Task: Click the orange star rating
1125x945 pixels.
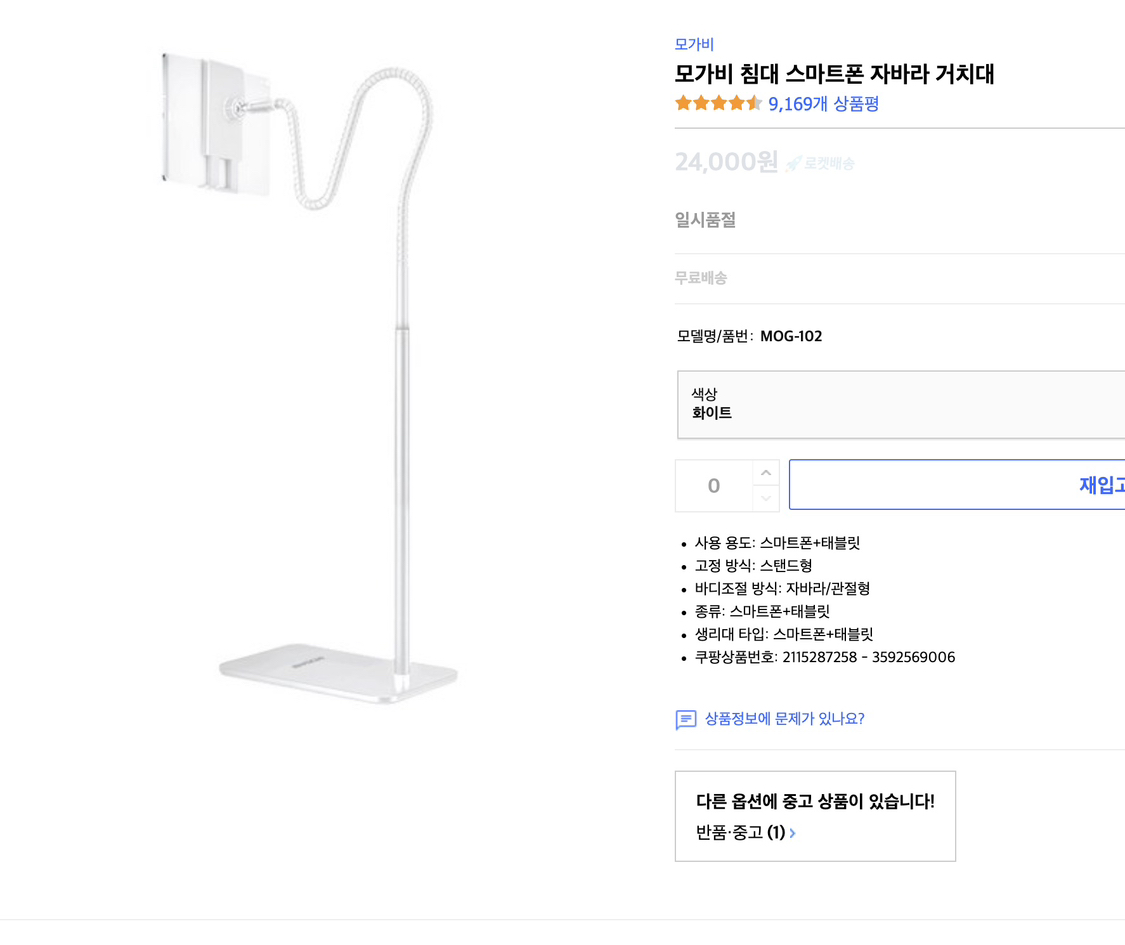Action: 718,103
